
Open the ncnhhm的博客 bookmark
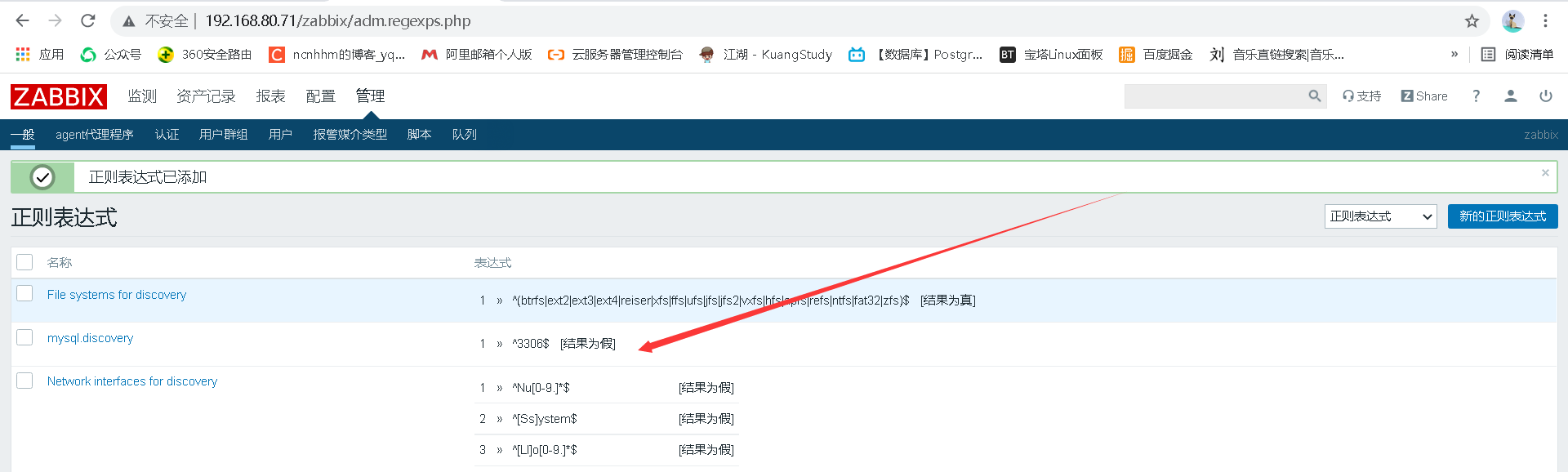pyautogui.click(x=336, y=54)
